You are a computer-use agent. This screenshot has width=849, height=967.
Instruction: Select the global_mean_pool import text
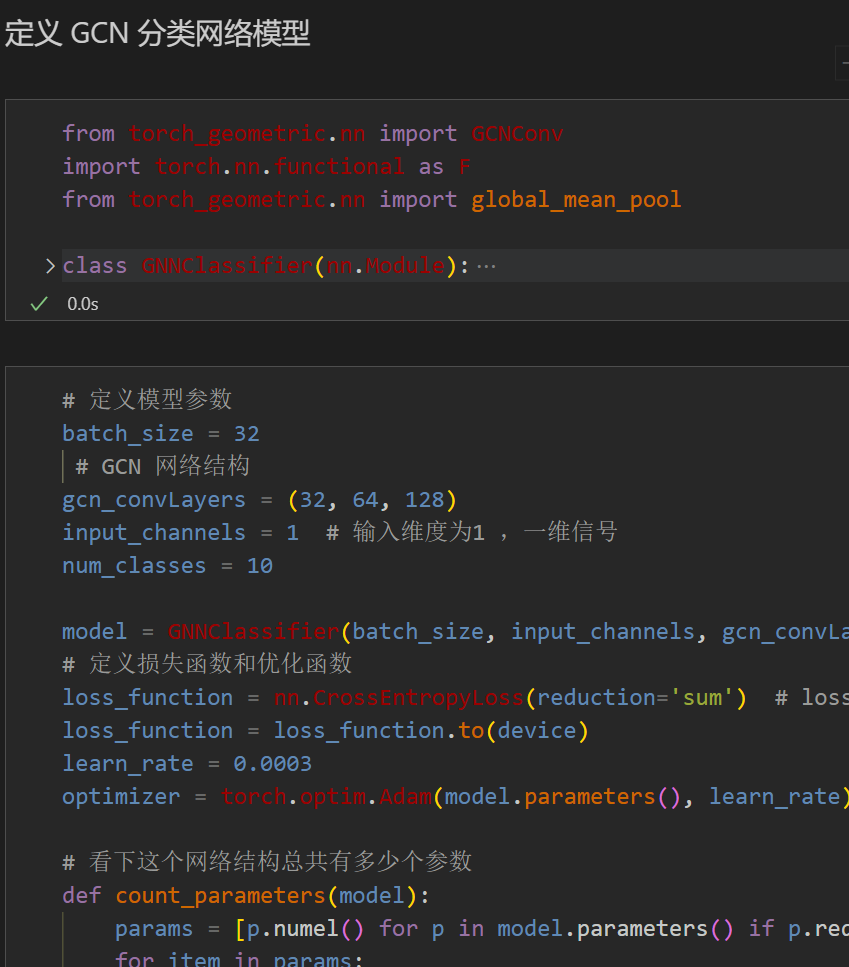(x=576, y=199)
